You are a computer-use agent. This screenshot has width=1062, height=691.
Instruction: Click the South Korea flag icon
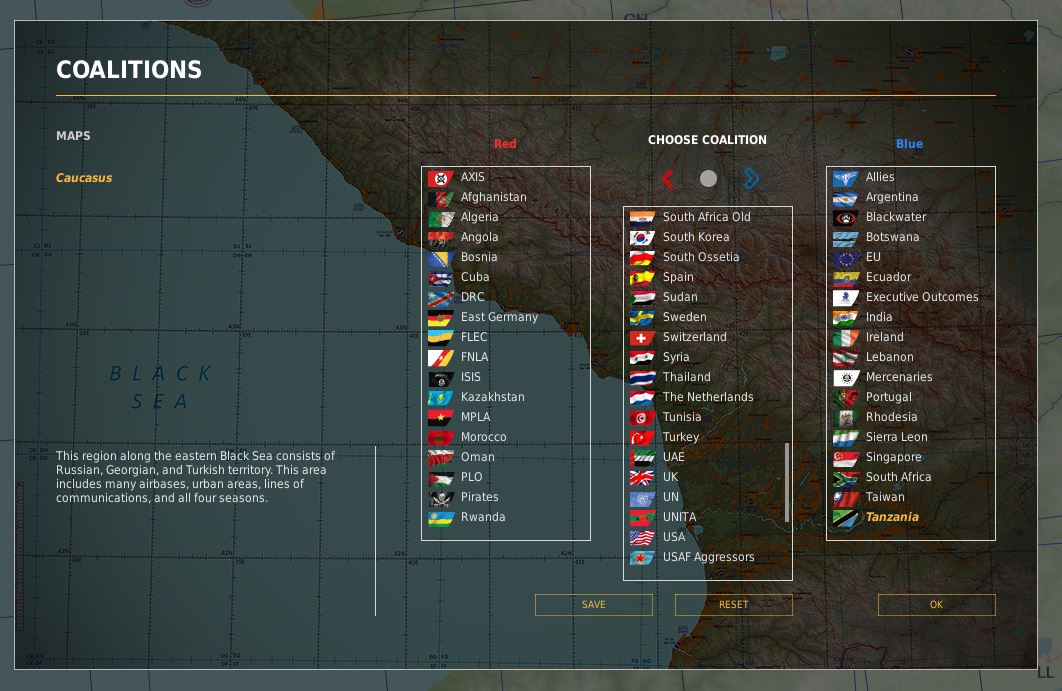tap(642, 238)
